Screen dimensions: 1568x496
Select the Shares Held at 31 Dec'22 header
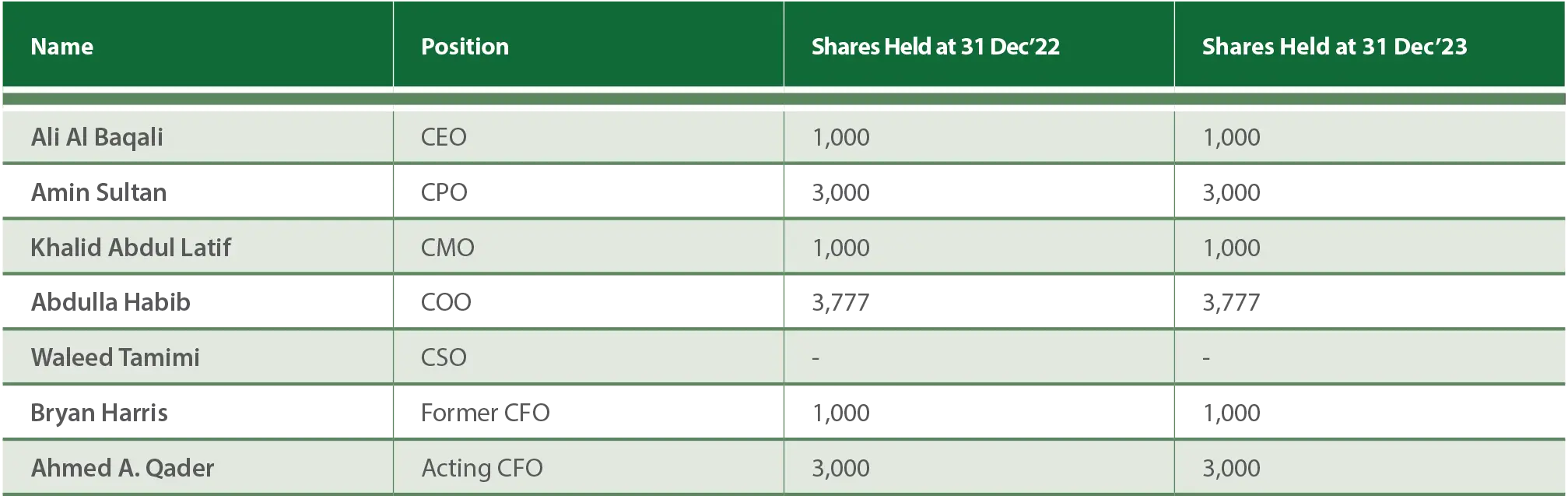pyautogui.click(x=935, y=47)
